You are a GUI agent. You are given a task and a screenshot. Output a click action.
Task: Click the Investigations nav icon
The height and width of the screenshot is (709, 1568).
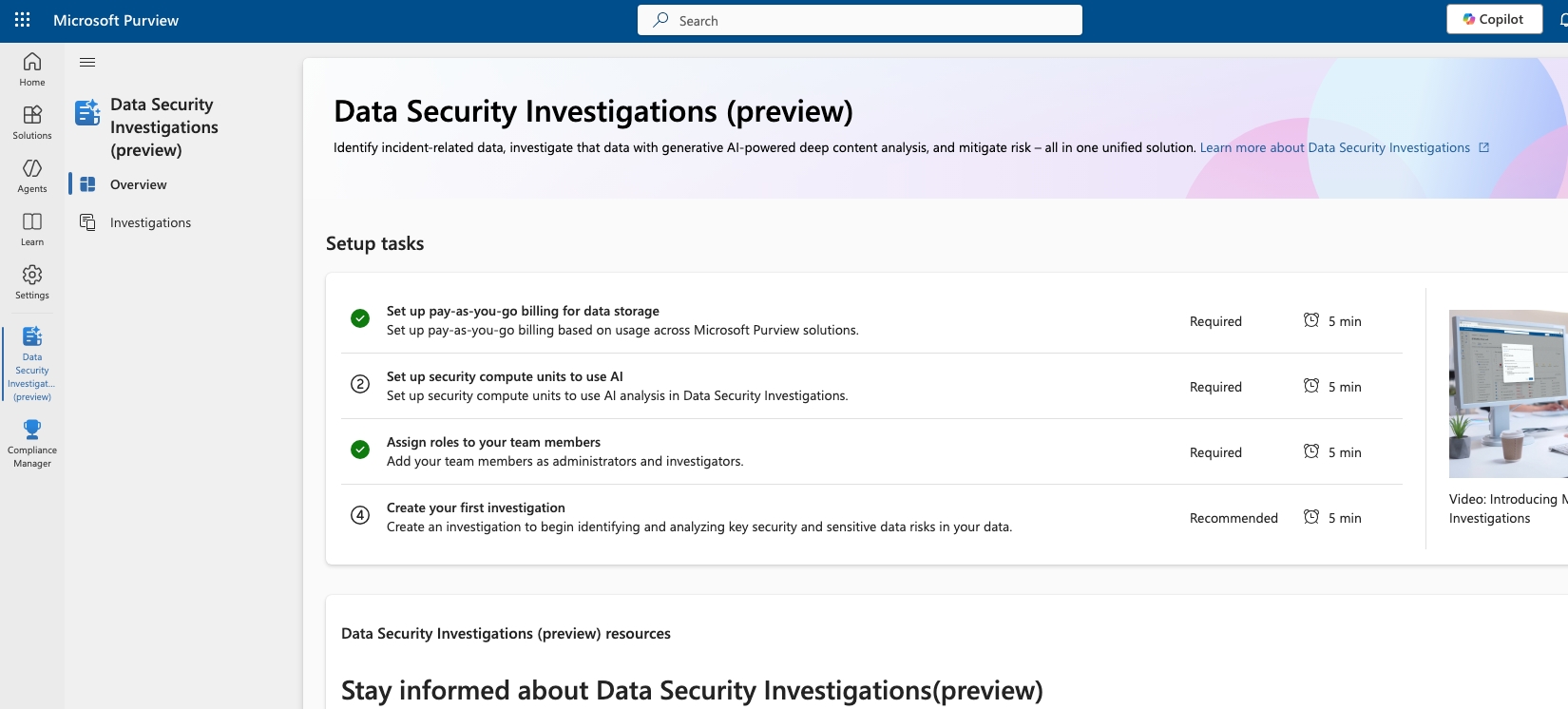87,222
